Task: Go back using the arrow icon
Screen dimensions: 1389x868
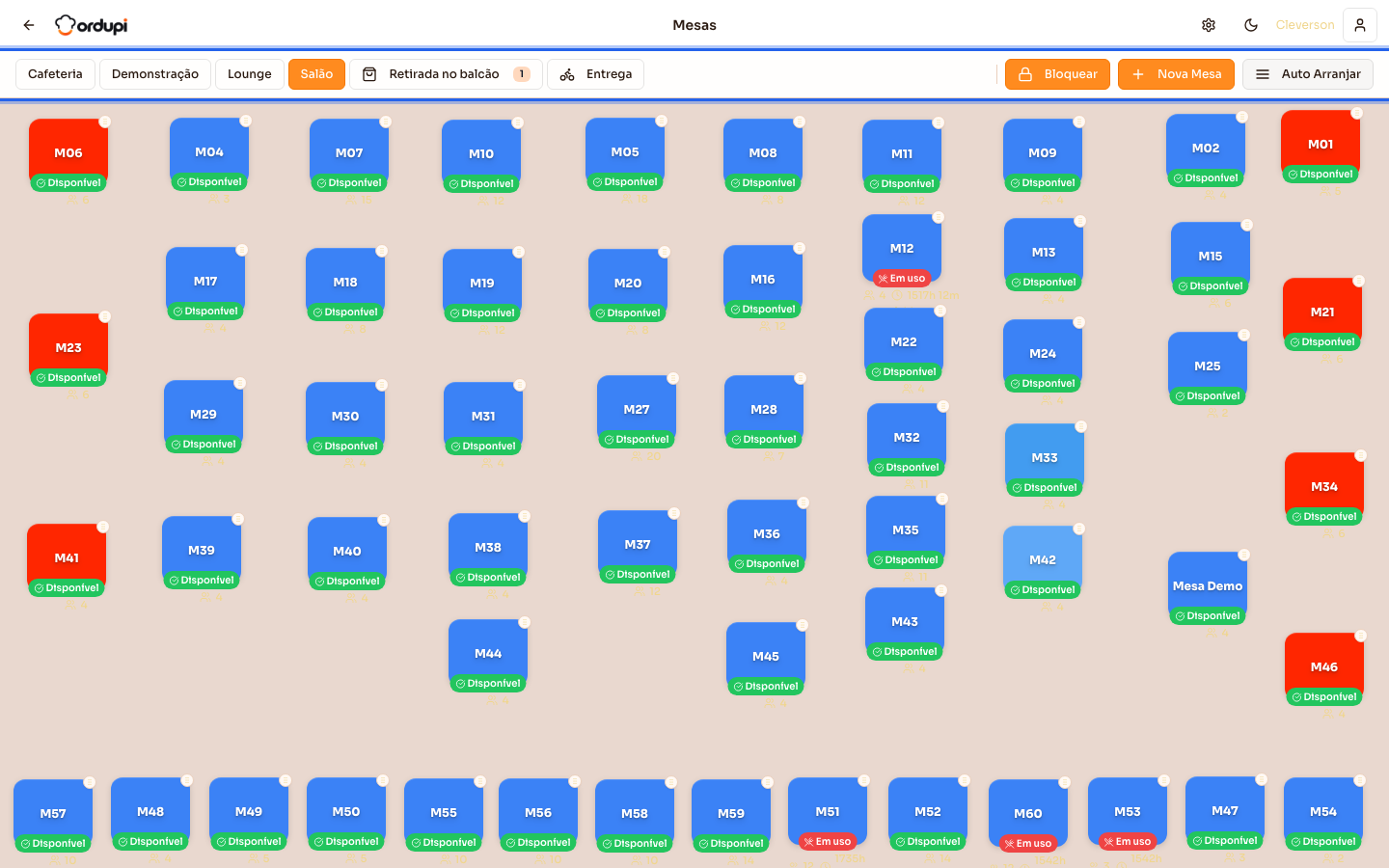Action: pos(29,25)
